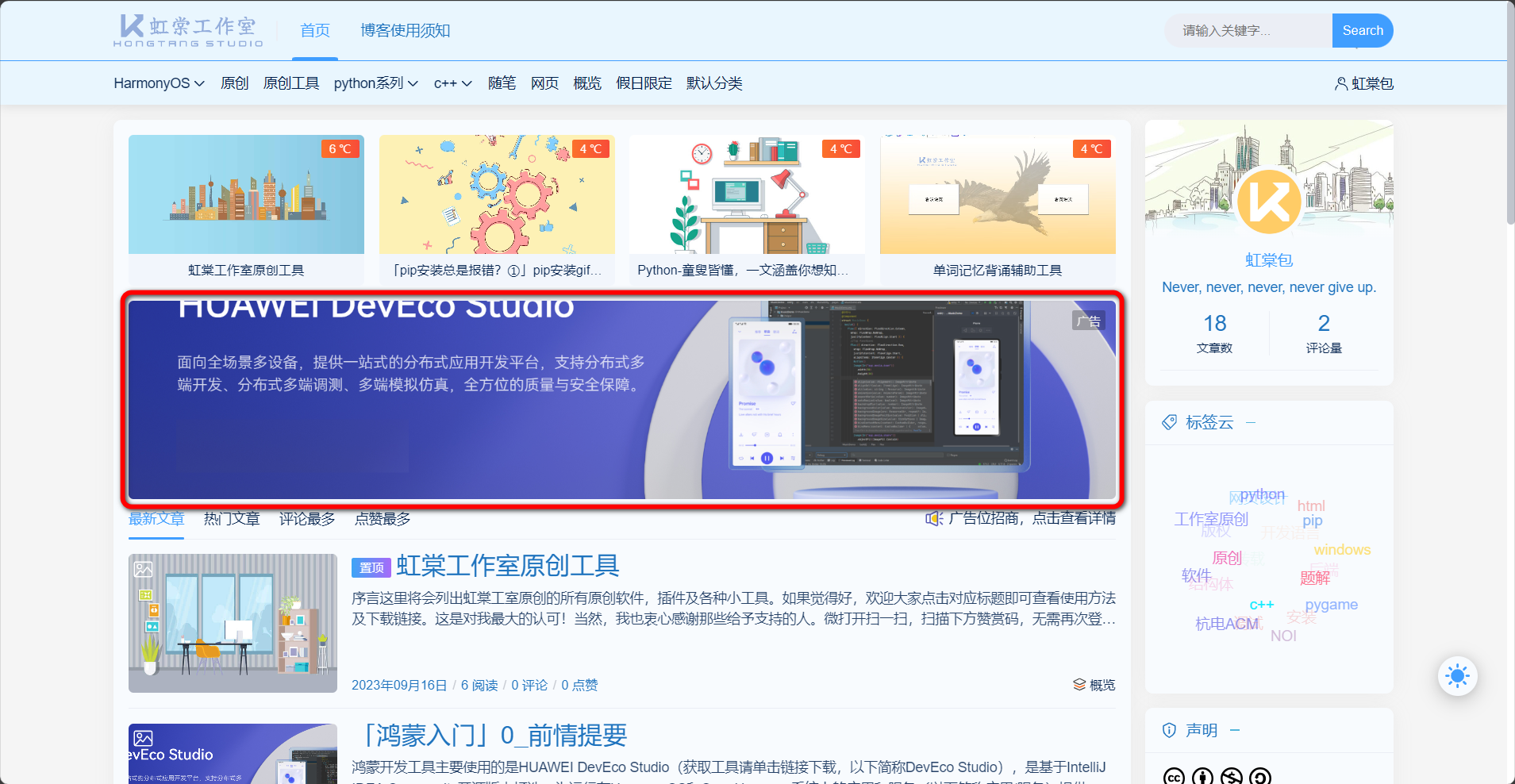Open 博客使用须知 page

pos(405,30)
